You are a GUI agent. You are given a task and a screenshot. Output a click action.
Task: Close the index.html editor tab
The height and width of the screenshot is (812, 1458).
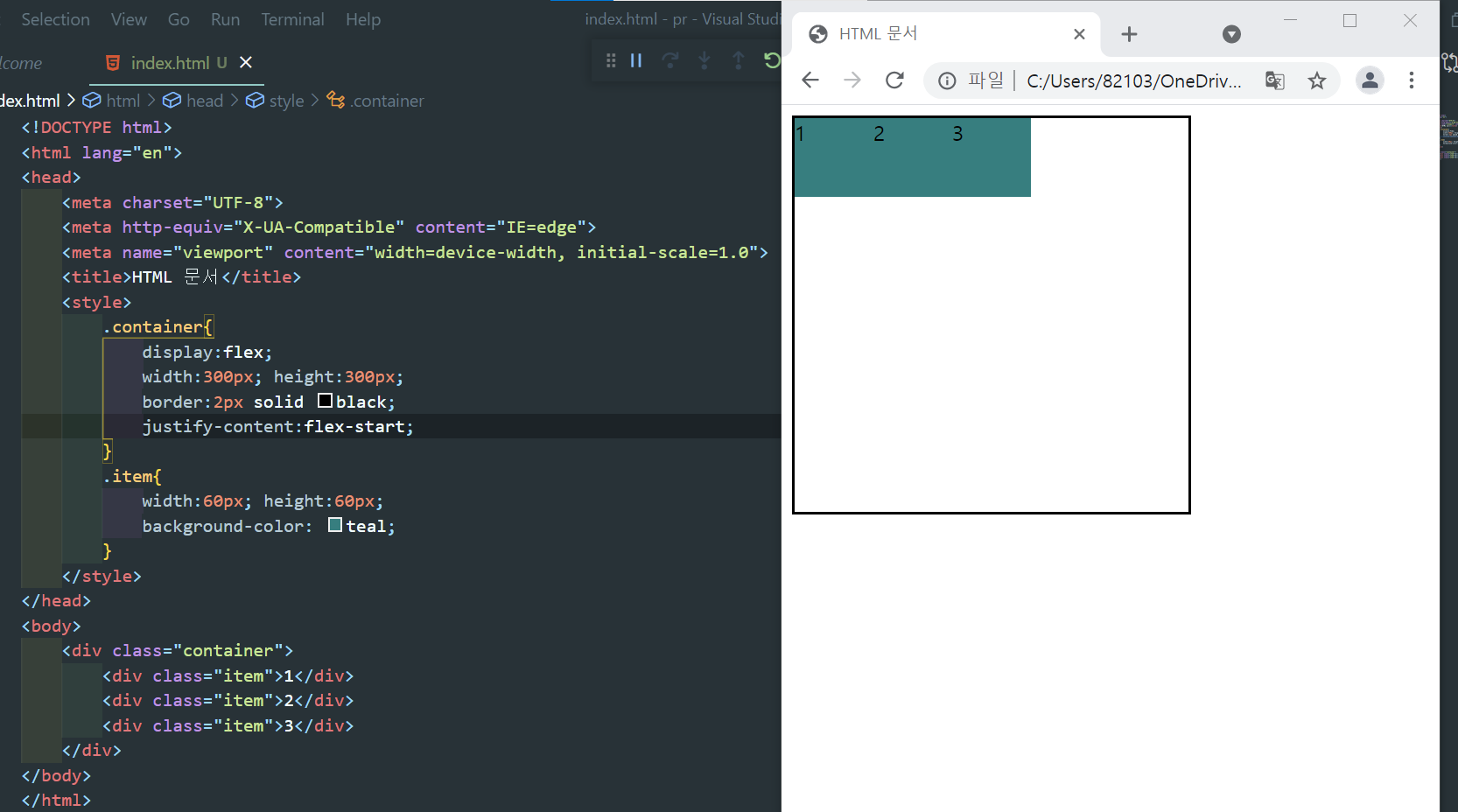(x=246, y=62)
